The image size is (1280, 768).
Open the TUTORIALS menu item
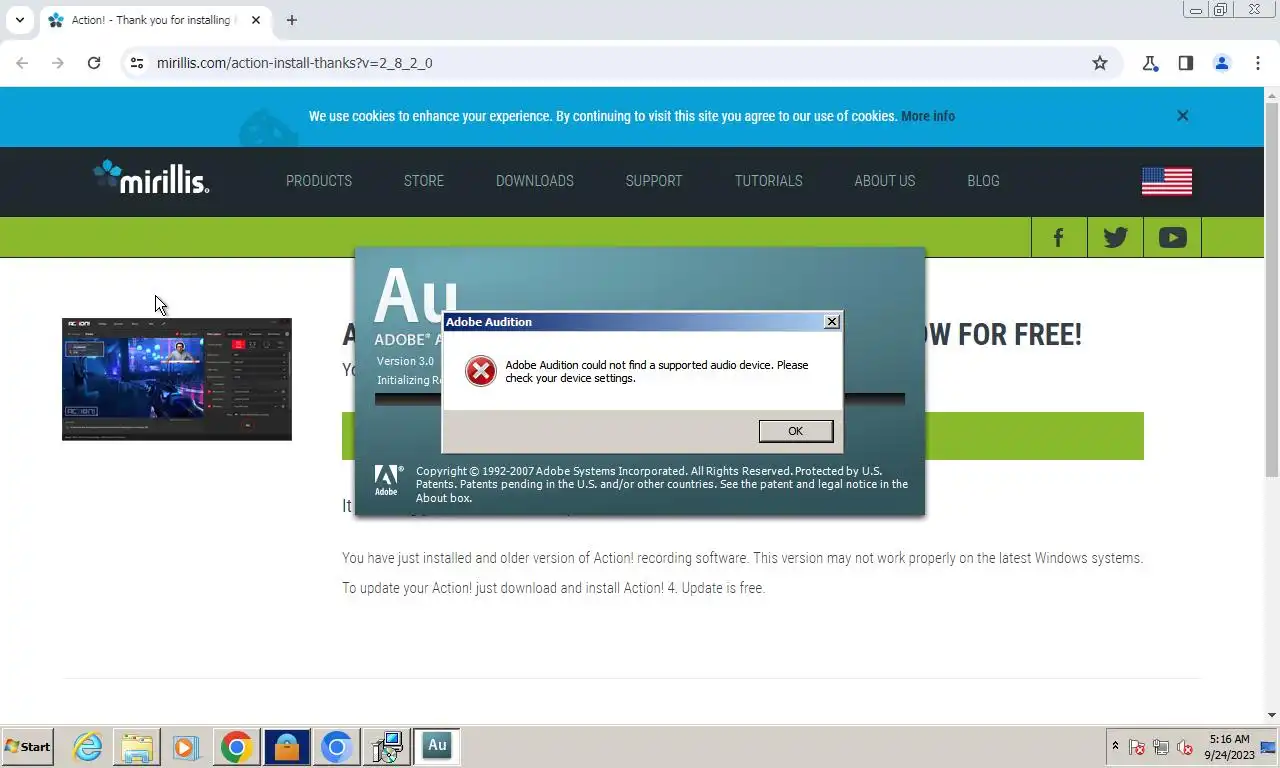coord(769,181)
